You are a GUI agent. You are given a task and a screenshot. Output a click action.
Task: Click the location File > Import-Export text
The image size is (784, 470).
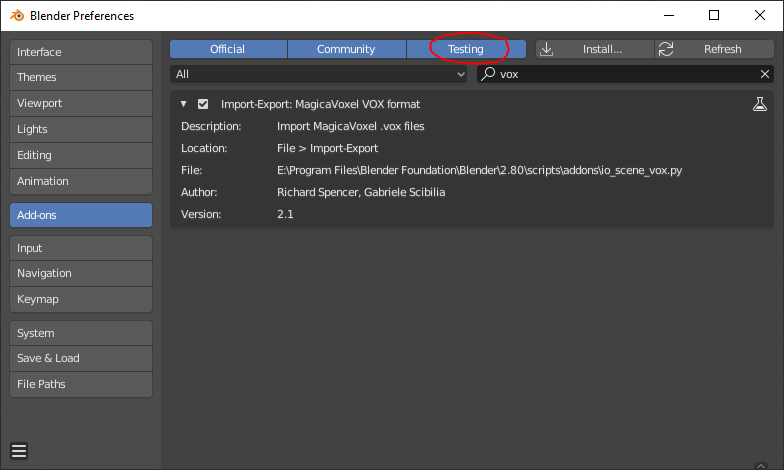[328, 148]
